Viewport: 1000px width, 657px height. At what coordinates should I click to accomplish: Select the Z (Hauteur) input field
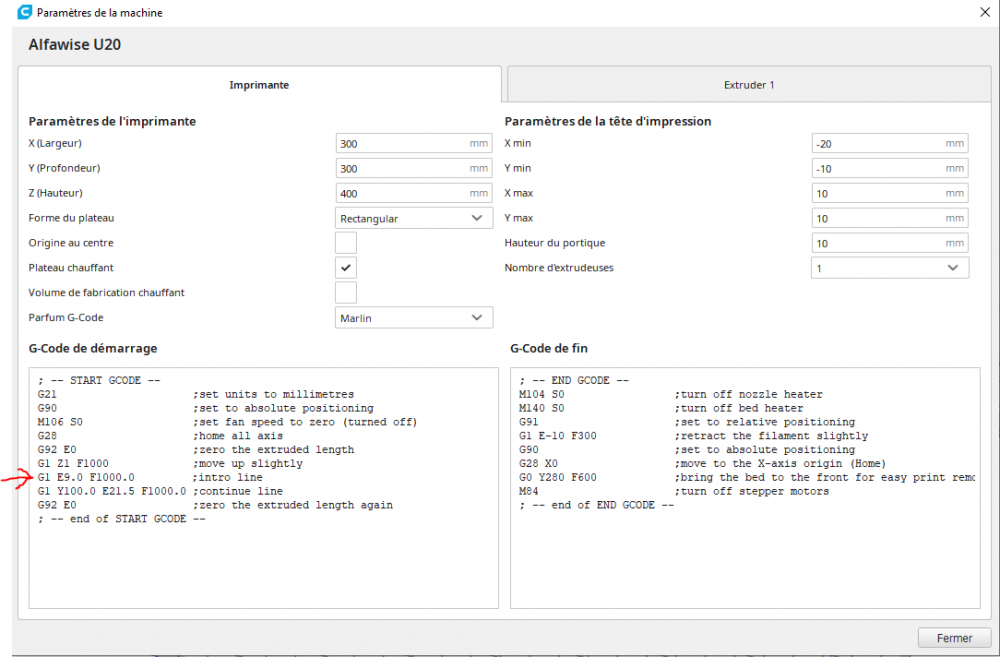pos(414,193)
